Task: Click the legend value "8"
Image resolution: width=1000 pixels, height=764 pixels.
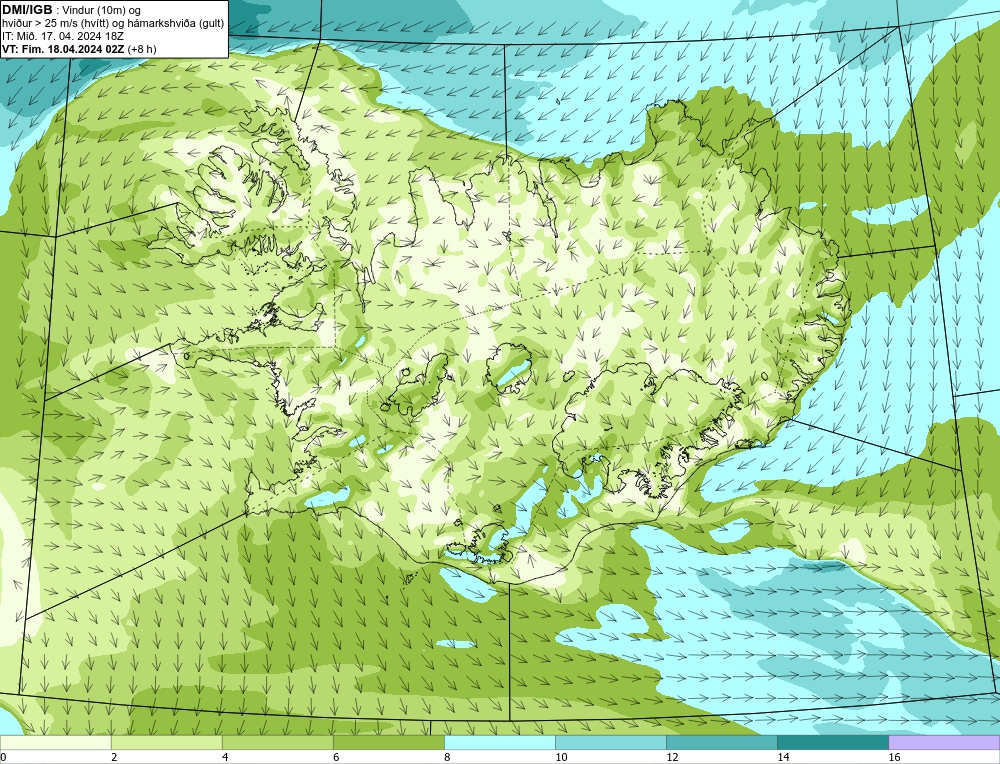Action: click(x=446, y=757)
